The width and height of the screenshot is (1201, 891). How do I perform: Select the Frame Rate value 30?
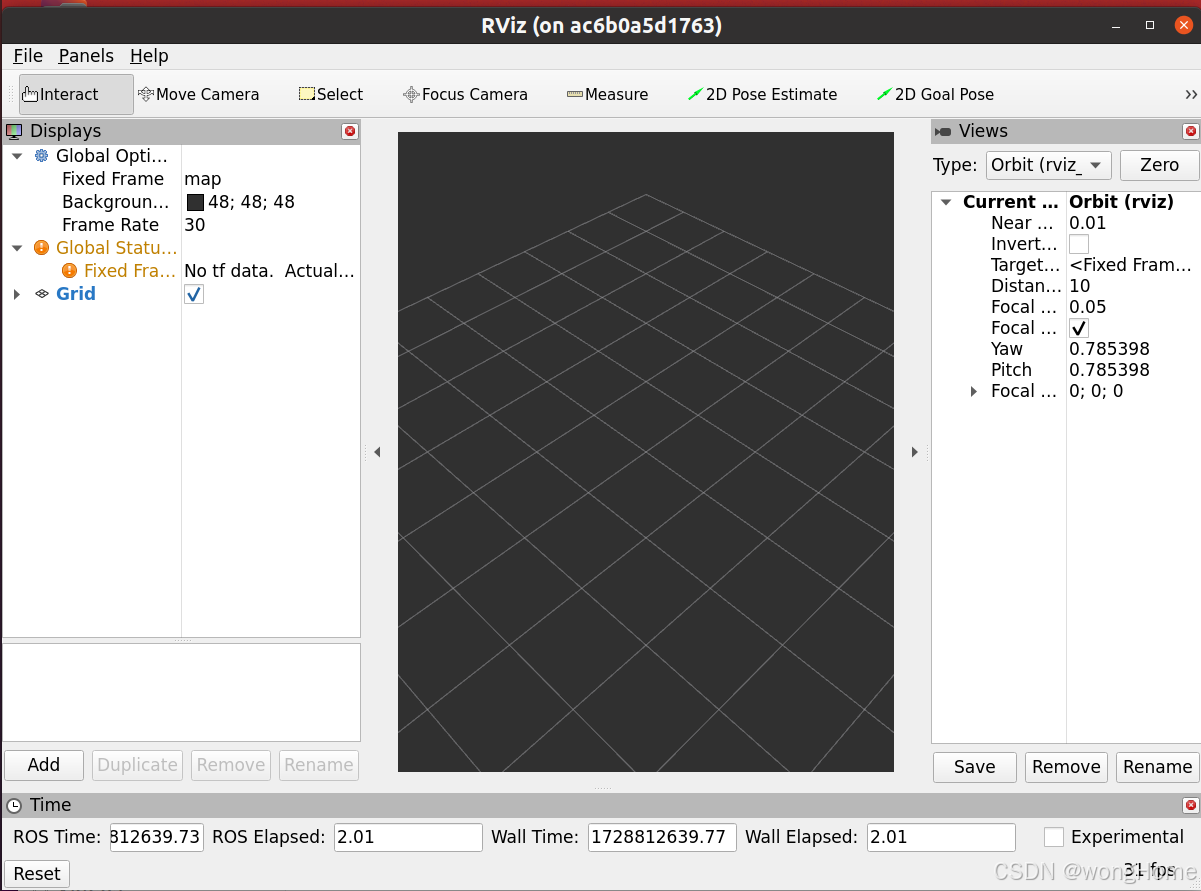[195, 225]
